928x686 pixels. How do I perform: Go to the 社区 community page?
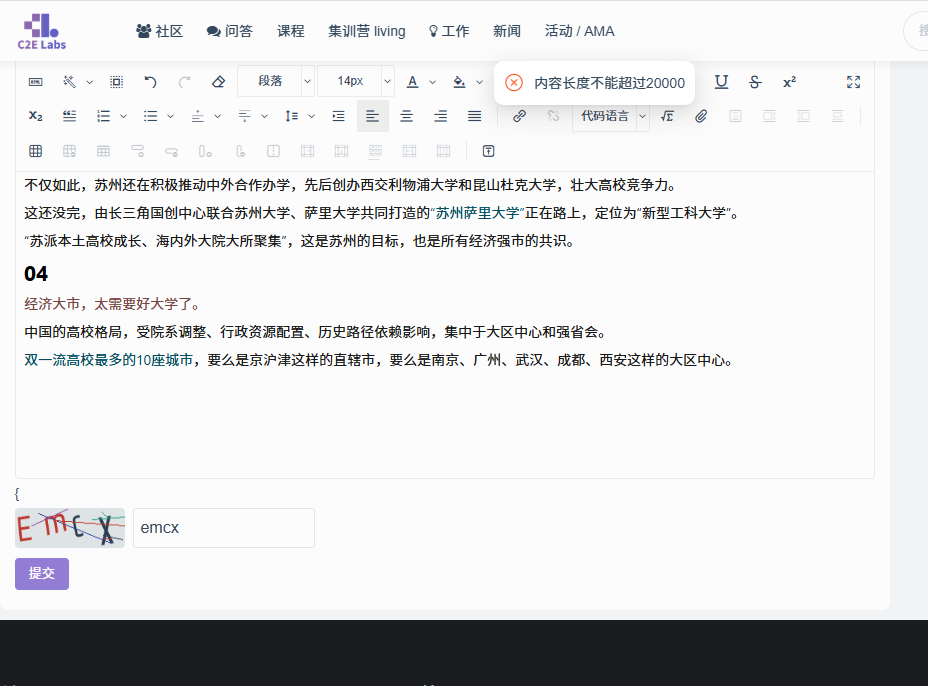tap(160, 31)
